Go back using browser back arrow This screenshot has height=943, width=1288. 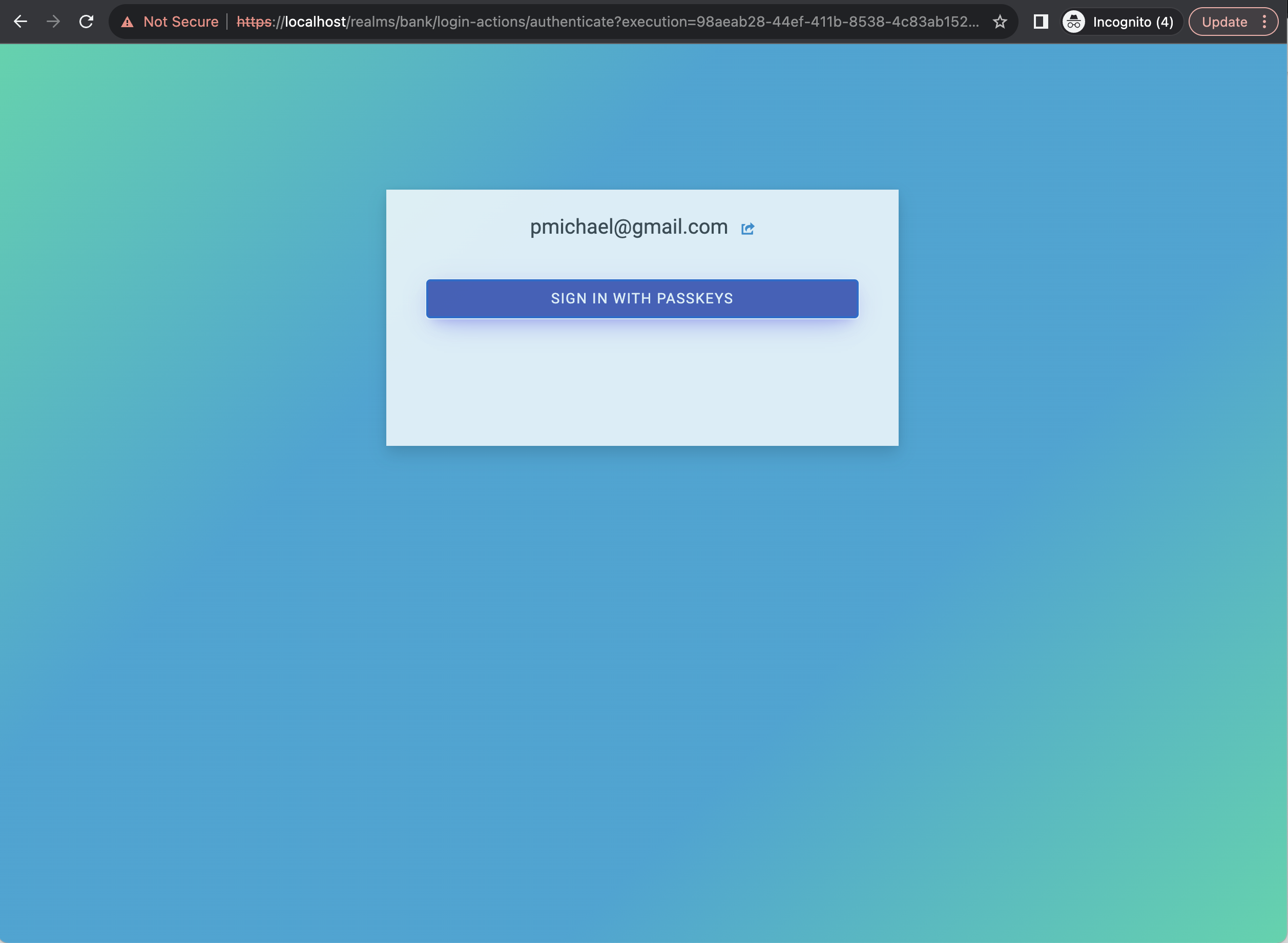[20, 22]
